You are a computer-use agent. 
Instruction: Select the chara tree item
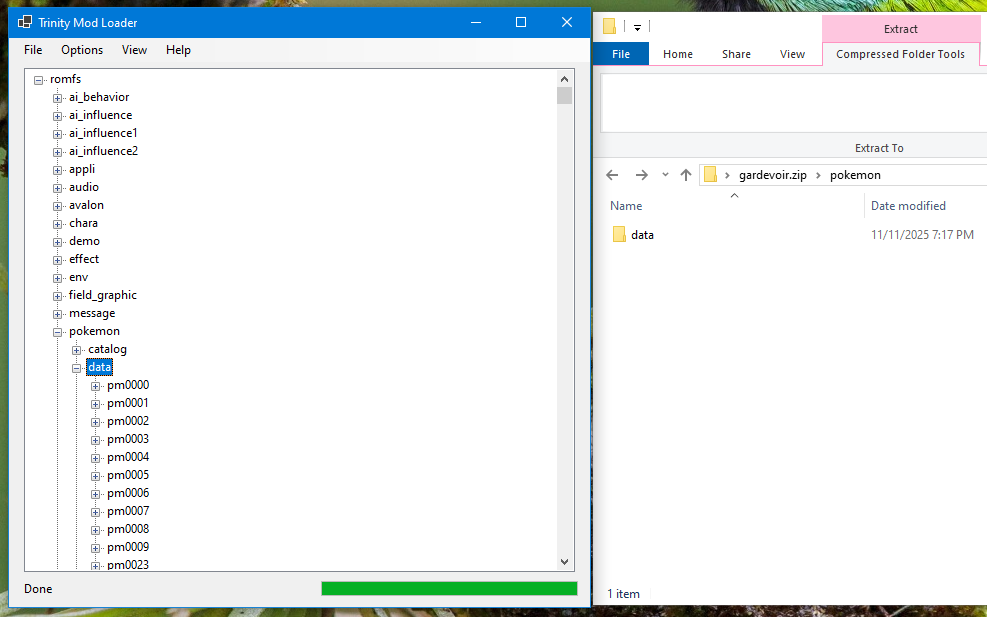click(83, 223)
